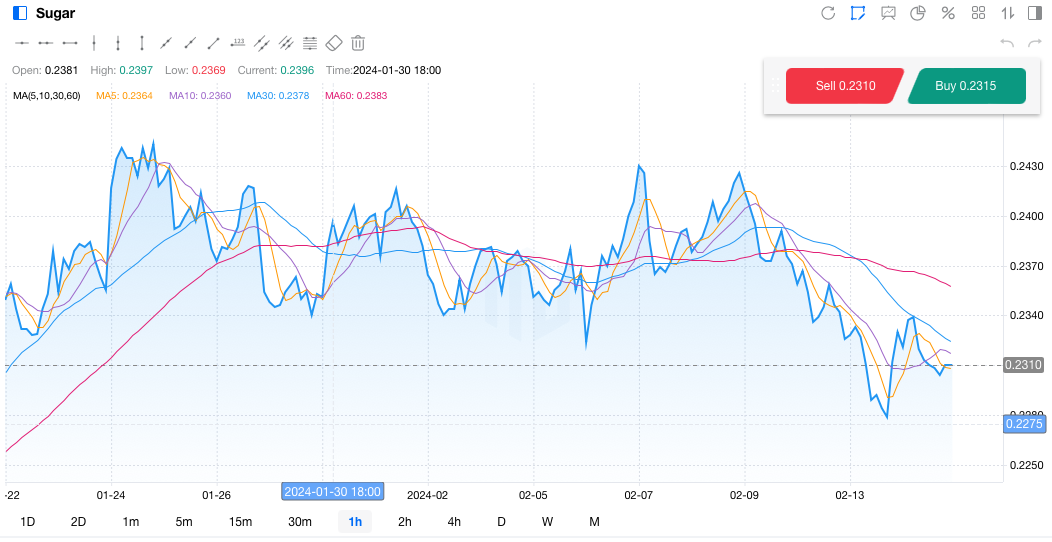The image size is (1052, 542).
Task: Grab the dotted handle on the Sell/Buy panel
Action: (774, 86)
